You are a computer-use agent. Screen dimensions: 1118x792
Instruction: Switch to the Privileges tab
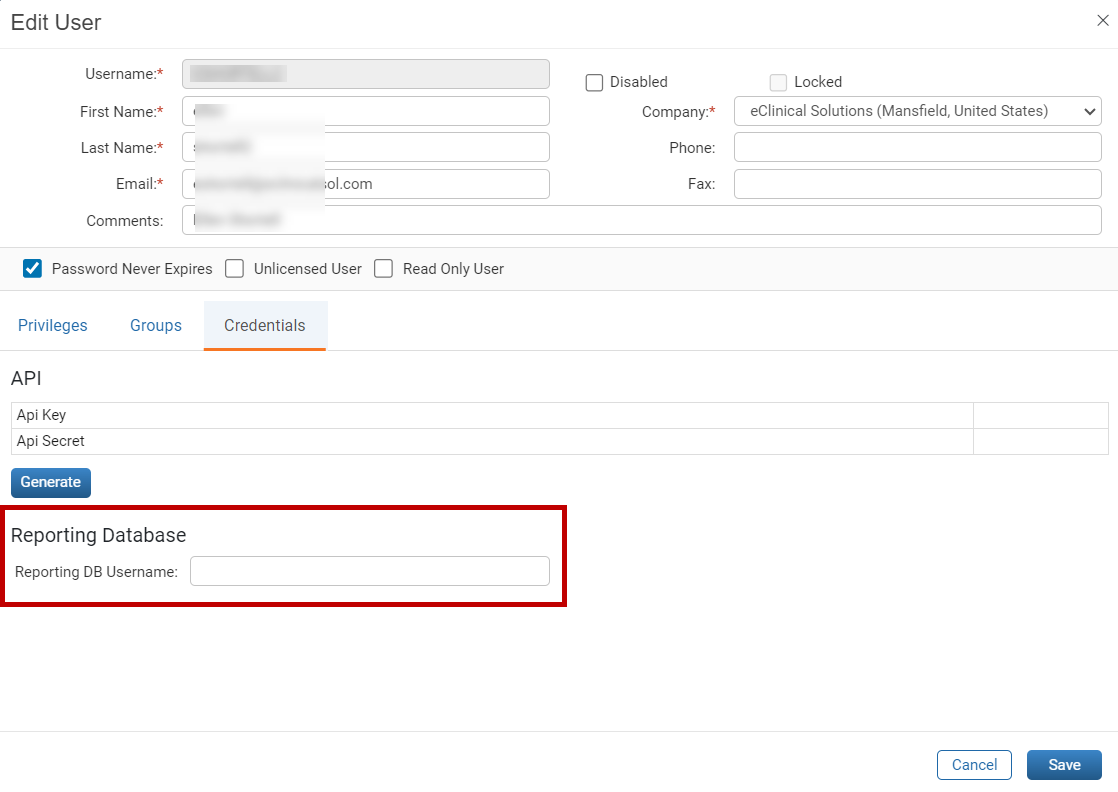click(x=53, y=326)
